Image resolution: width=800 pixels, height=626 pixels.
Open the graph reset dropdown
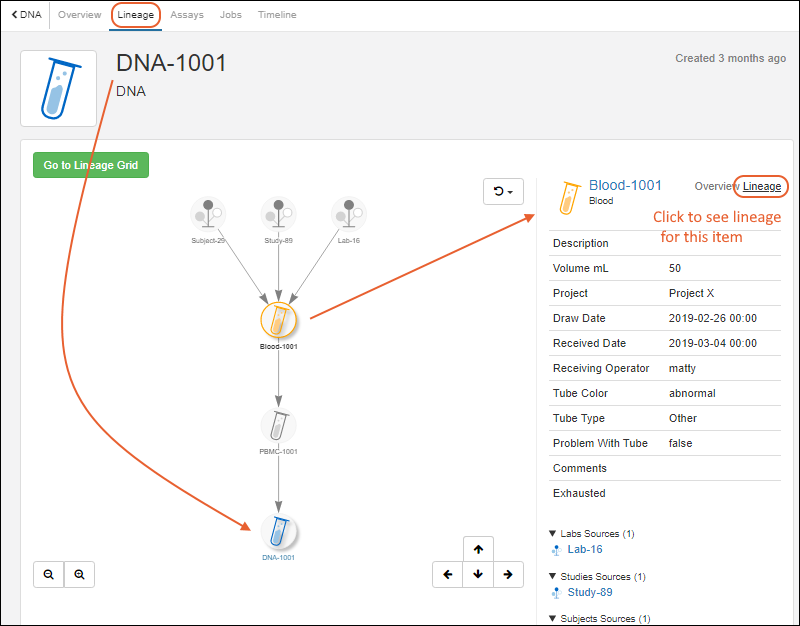(x=503, y=191)
